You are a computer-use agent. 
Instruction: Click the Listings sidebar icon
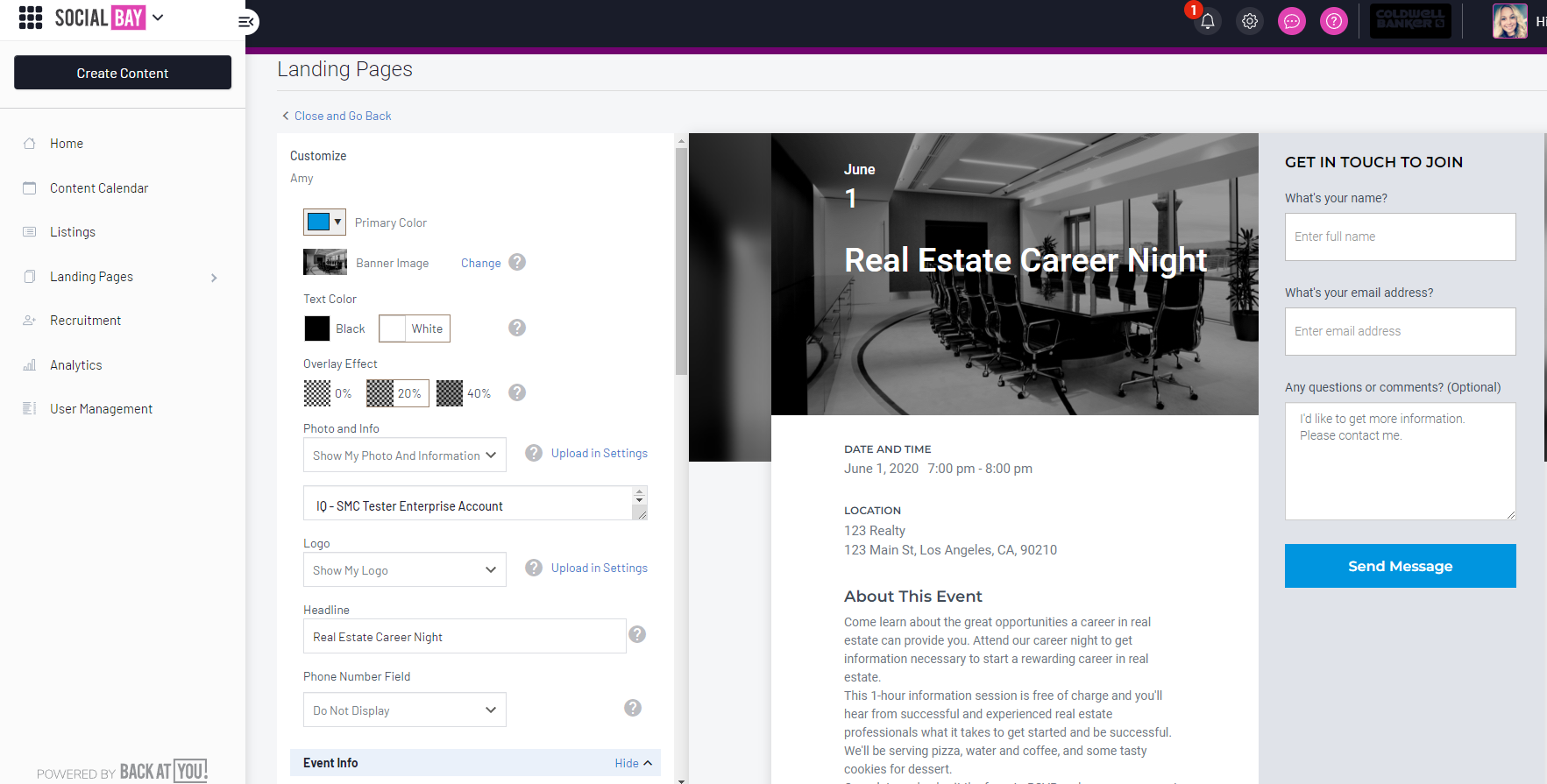click(30, 232)
